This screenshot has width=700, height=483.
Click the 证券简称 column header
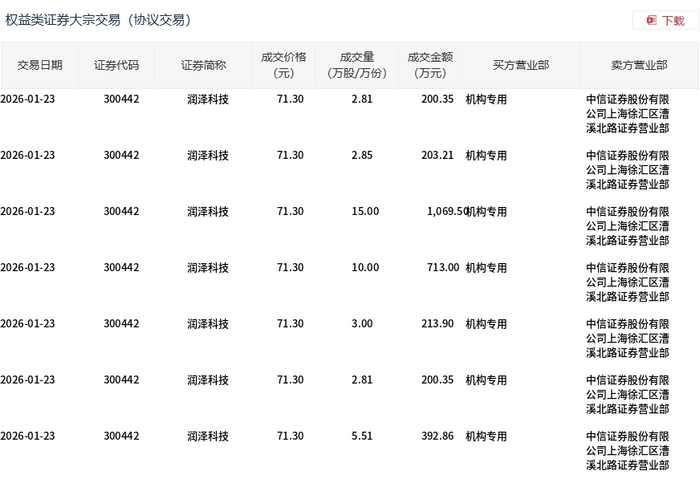[x=204, y=65]
